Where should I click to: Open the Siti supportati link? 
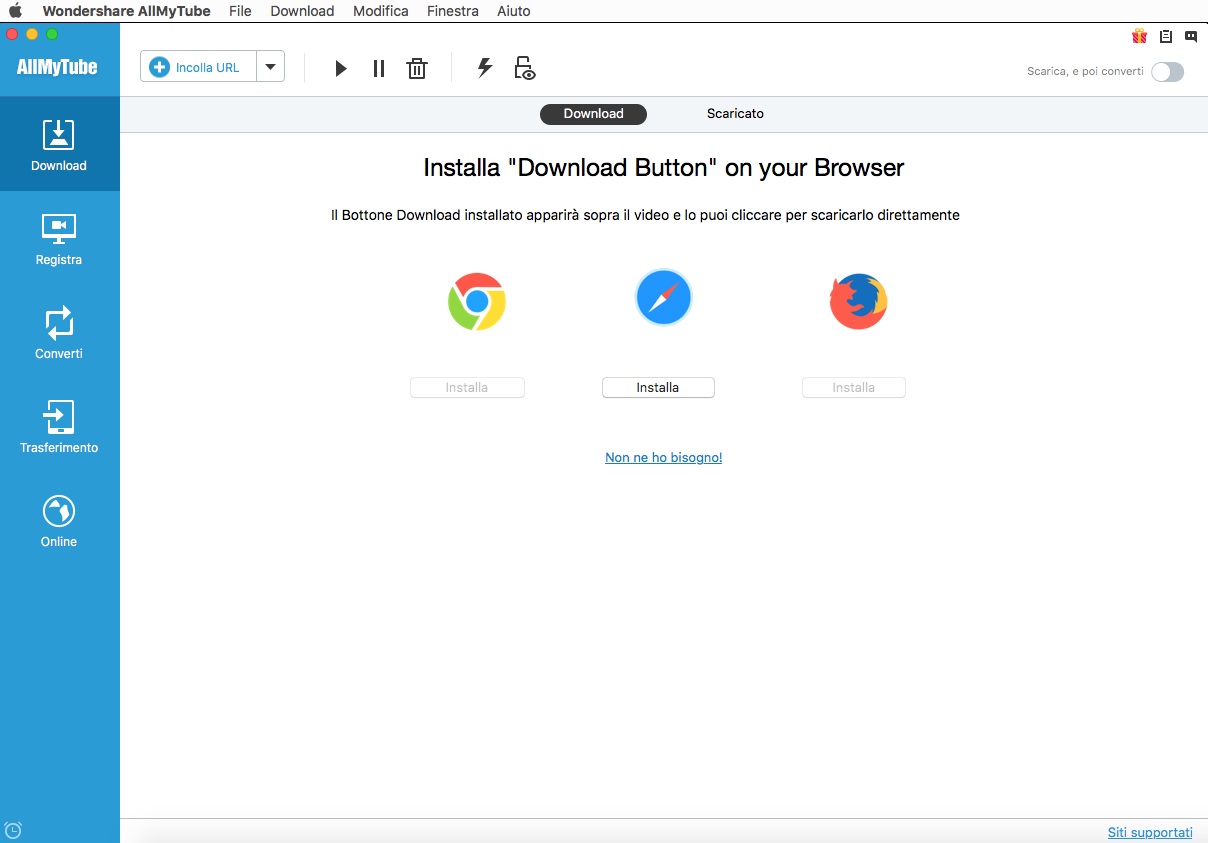[1150, 832]
